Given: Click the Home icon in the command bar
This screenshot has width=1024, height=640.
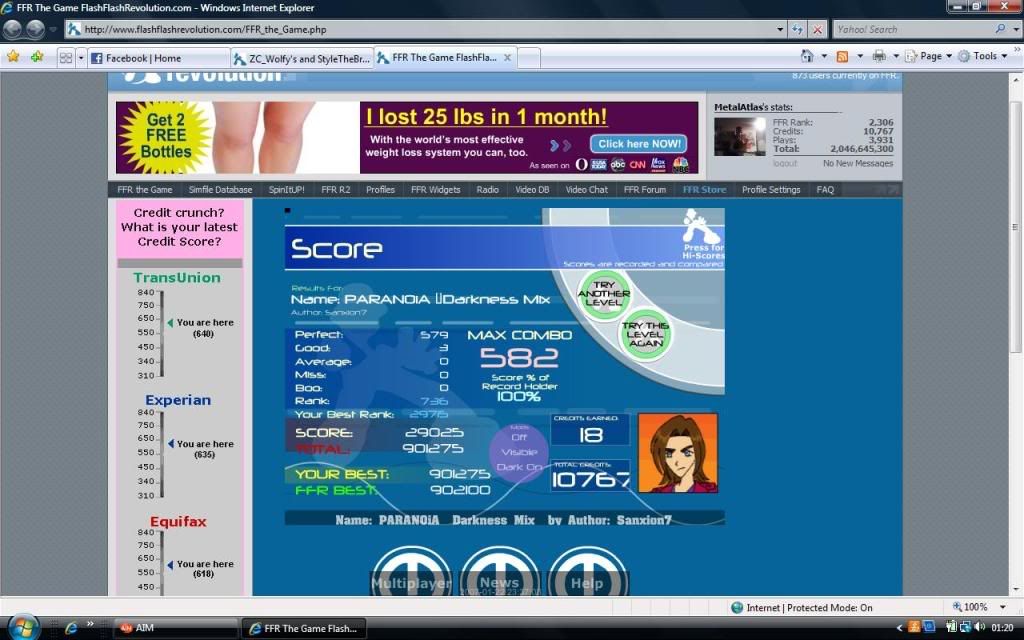Looking at the screenshot, I should click(807, 57).
